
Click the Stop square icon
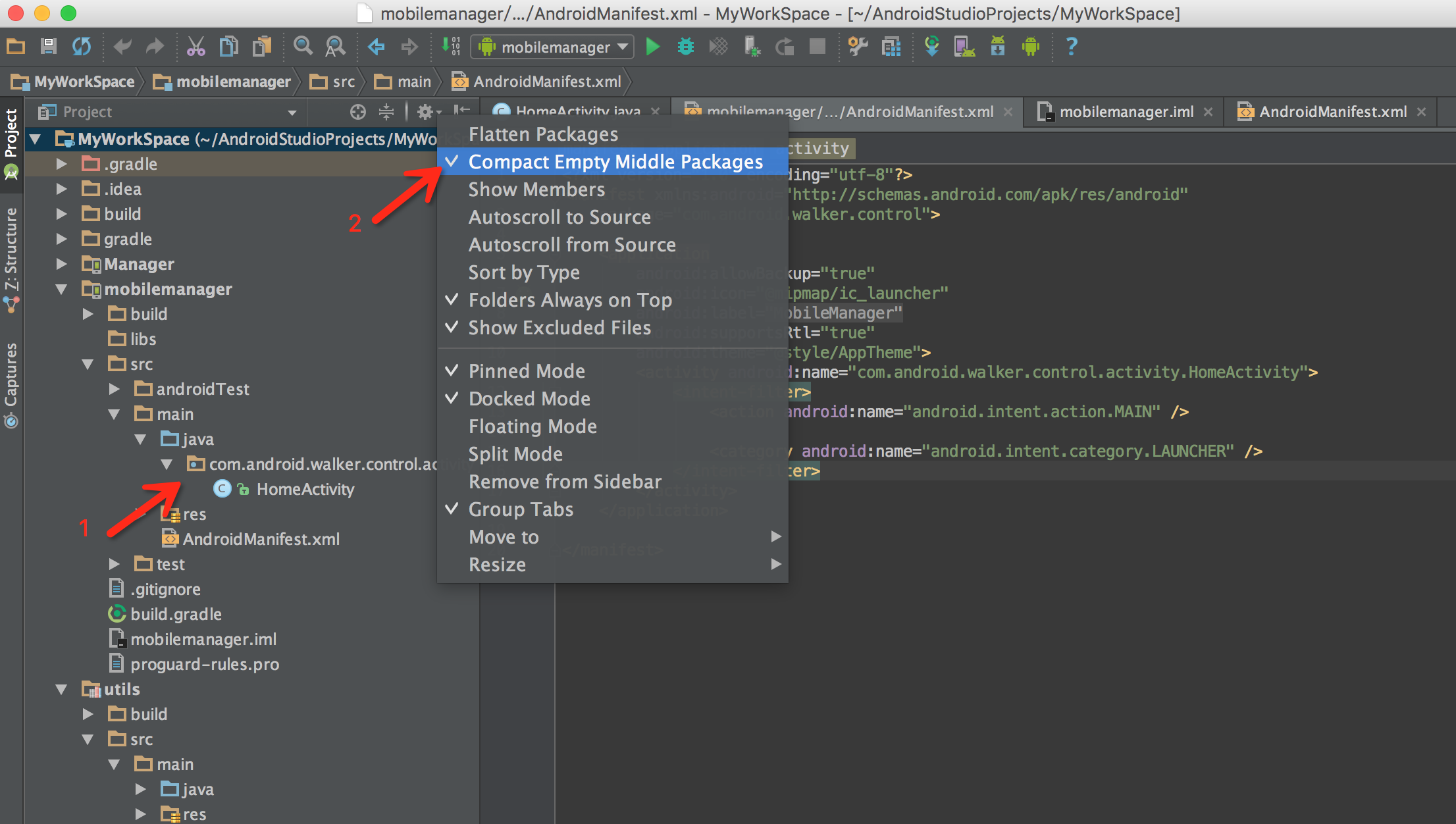click(x=818, y=47)
